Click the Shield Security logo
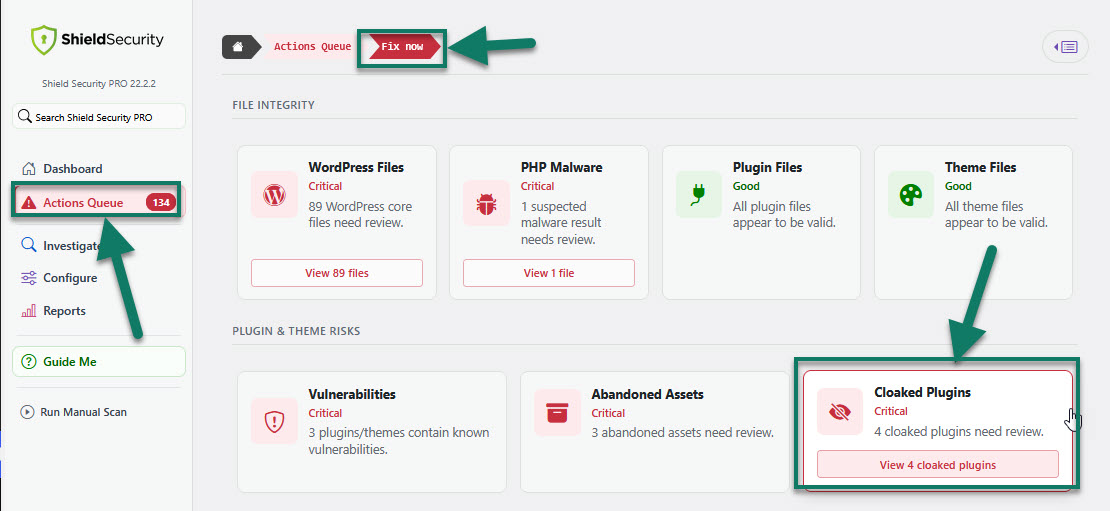 click(x=98, y=40)
